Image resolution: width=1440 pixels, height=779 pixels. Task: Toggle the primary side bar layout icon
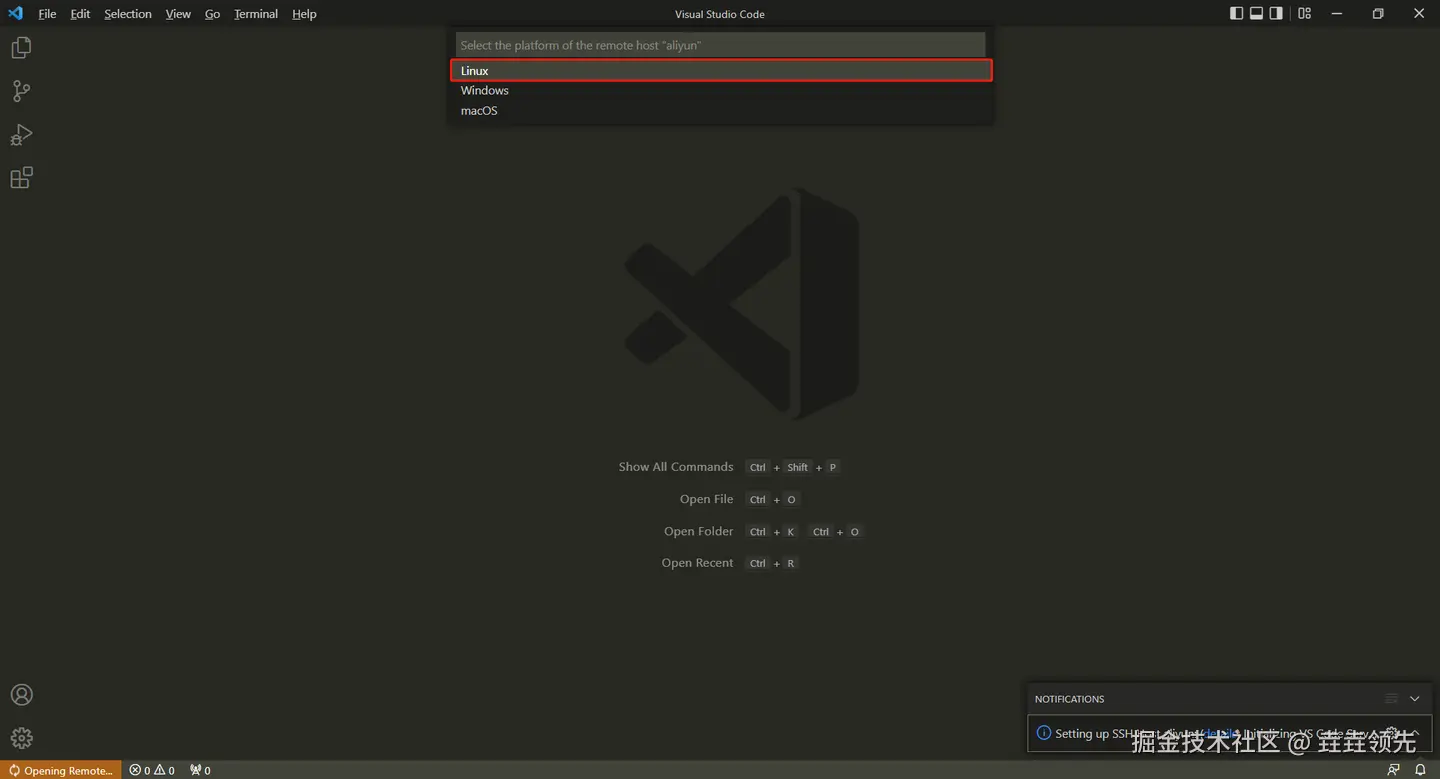click(x=1237, y=14)
